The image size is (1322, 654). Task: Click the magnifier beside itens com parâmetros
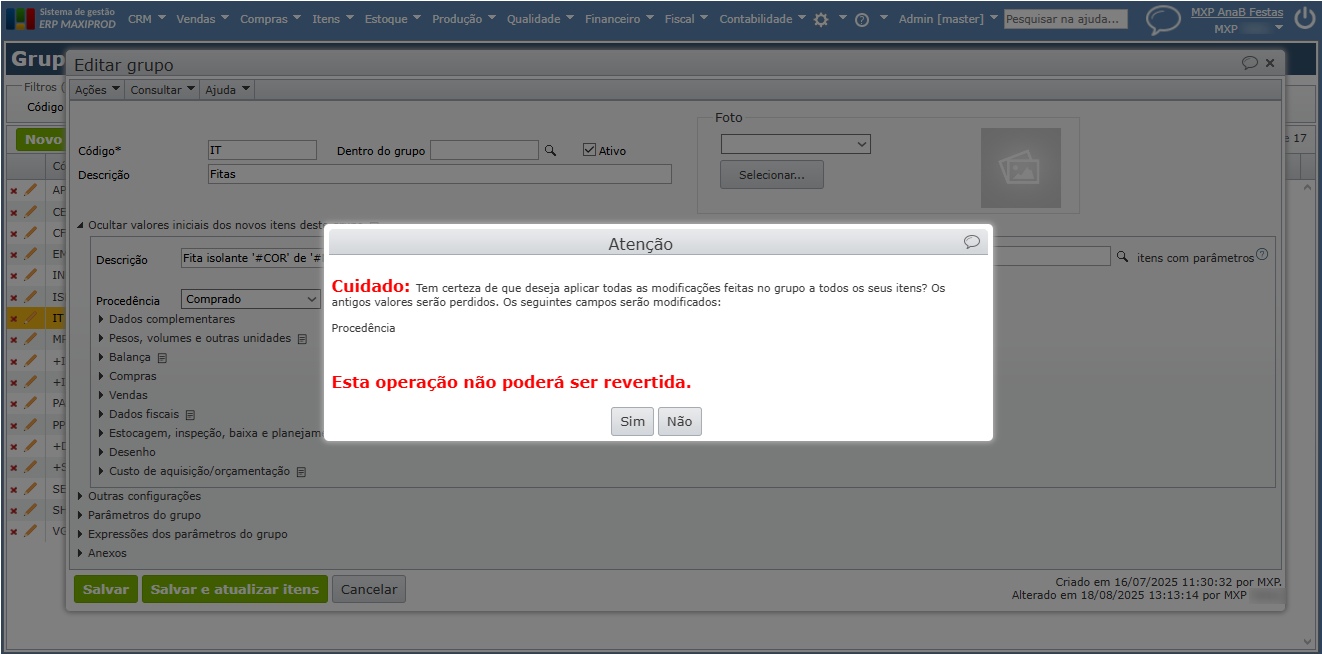[x=1122, y=256]
